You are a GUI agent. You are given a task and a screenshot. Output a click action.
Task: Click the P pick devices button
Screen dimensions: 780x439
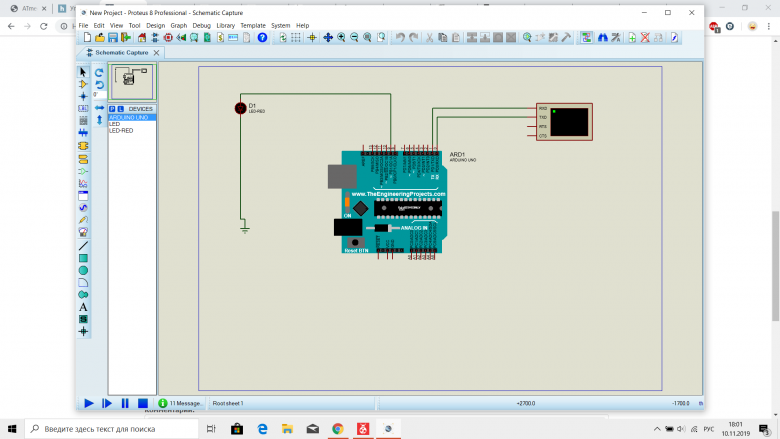pos(112,109)
